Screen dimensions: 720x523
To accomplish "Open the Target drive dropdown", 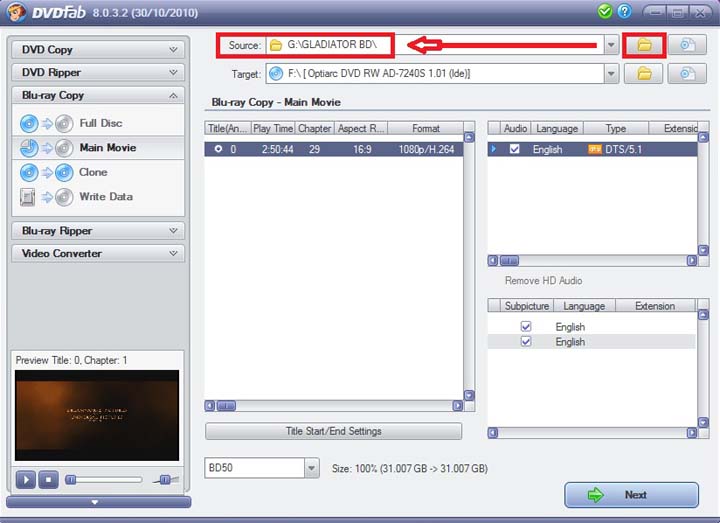I will (x=611, y=73).
